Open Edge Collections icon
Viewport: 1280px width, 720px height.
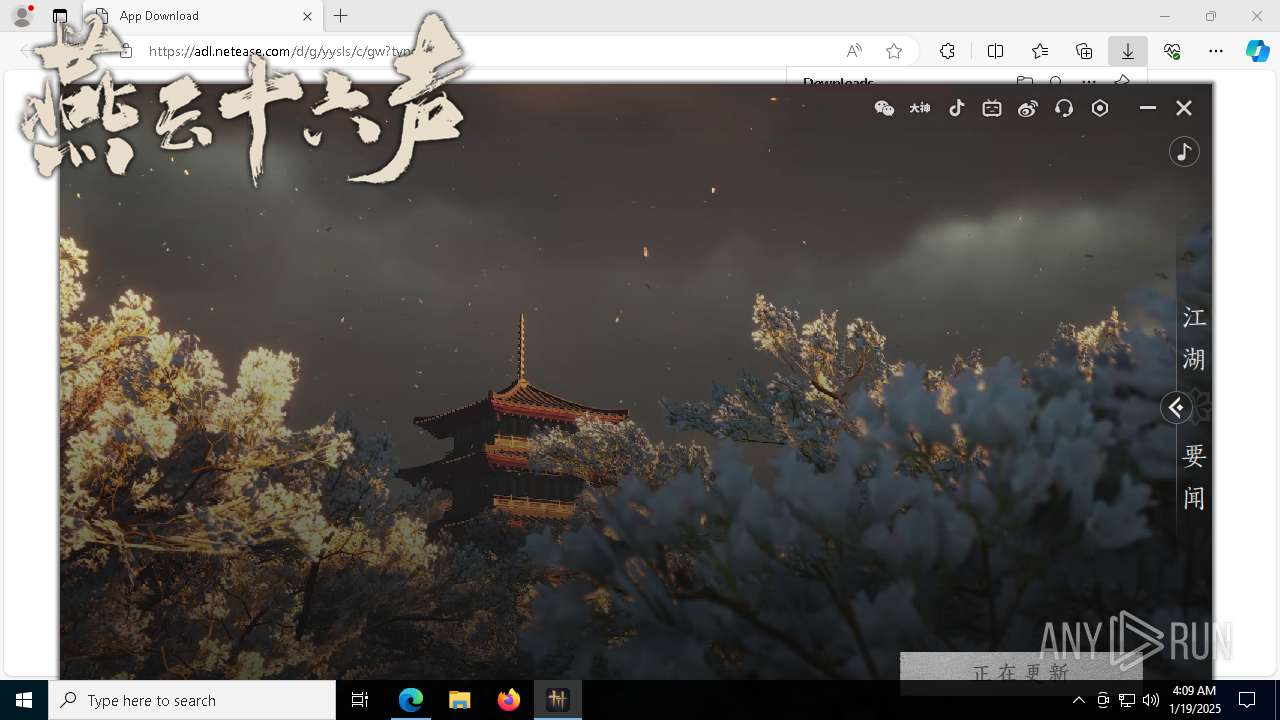coord(1084,51)
